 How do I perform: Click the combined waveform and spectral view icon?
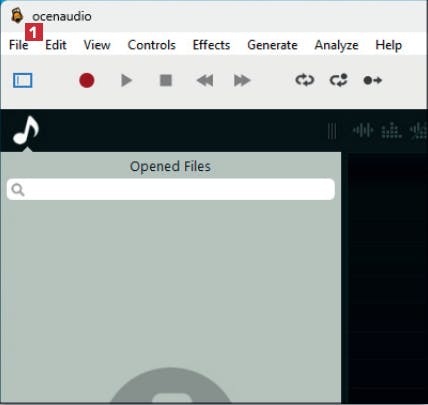419,130
